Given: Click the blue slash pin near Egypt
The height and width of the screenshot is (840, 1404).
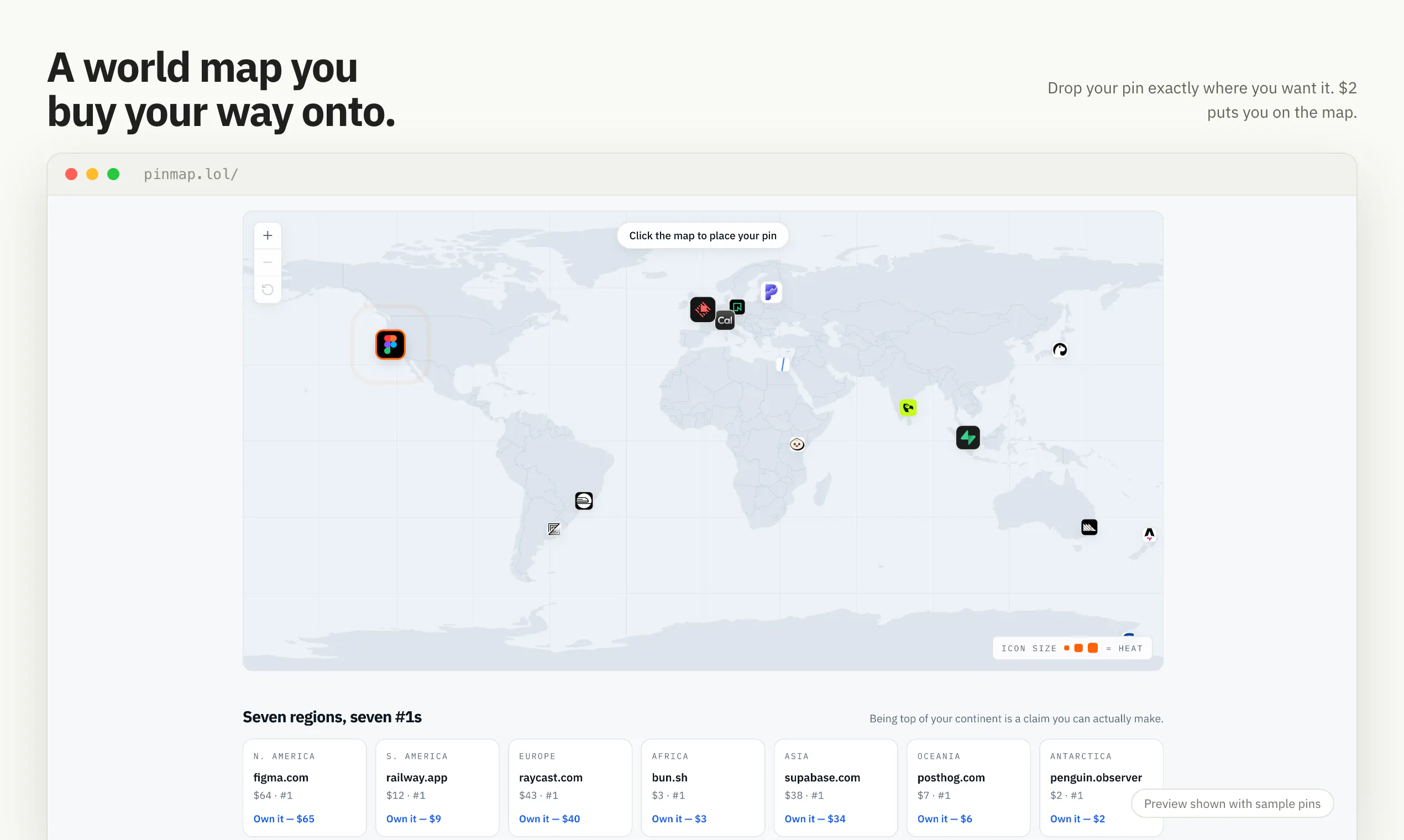Looking at the screenshot, I should (x=782, y=365).
